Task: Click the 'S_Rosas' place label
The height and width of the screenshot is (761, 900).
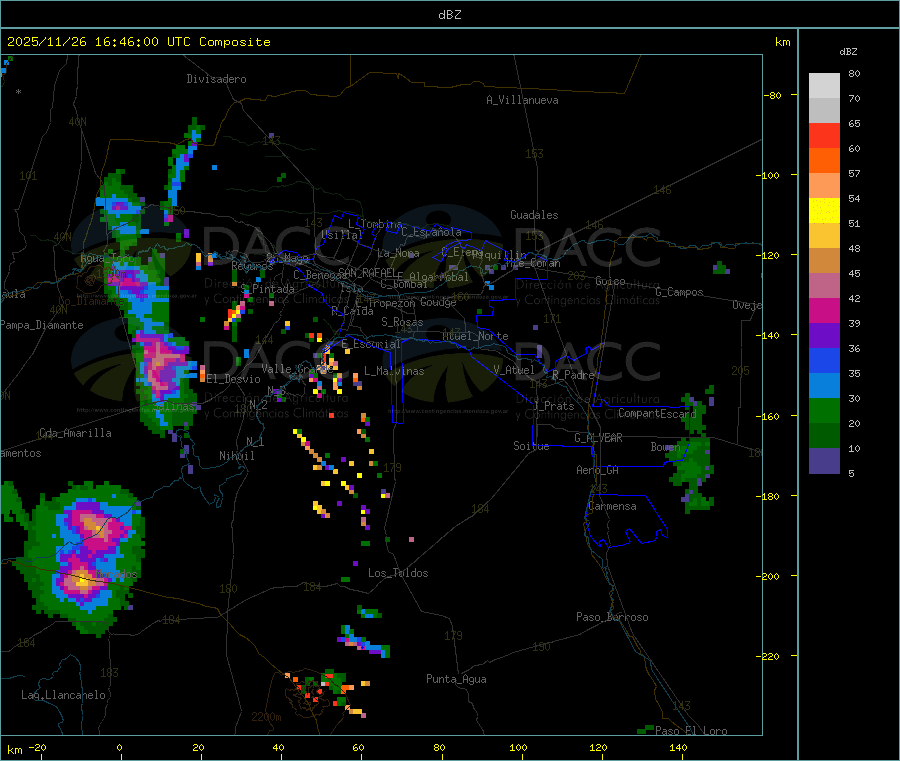Action: pyautogui.click(x=402, y=322)
